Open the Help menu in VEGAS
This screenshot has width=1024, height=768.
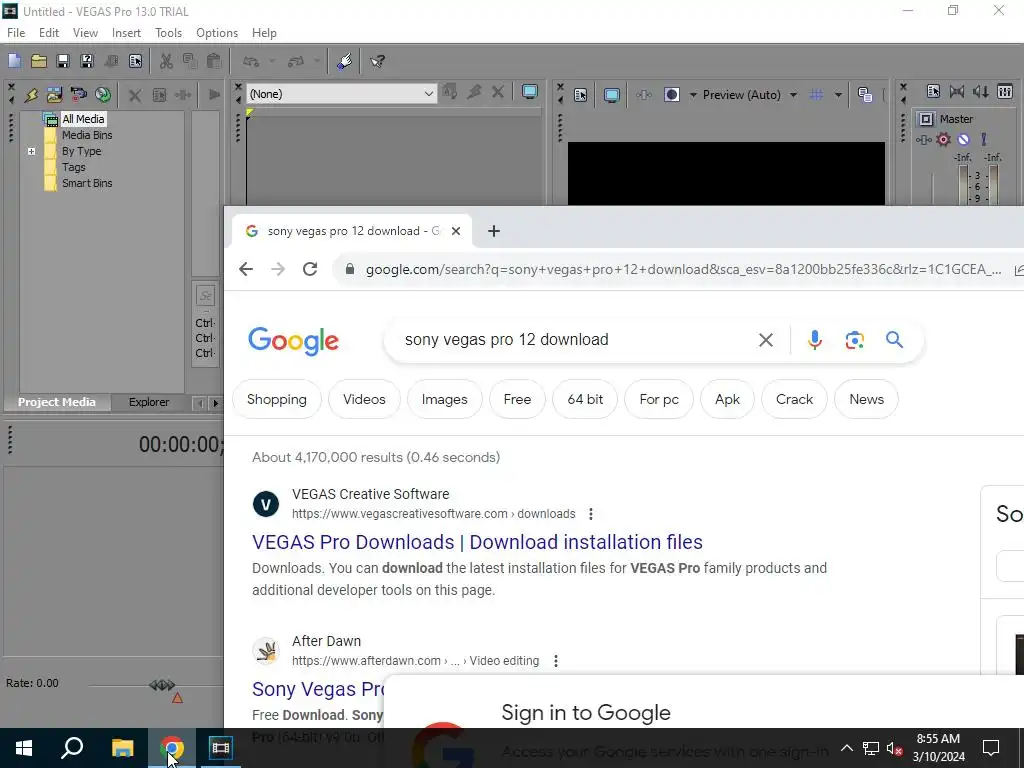(x=264, y=33)
